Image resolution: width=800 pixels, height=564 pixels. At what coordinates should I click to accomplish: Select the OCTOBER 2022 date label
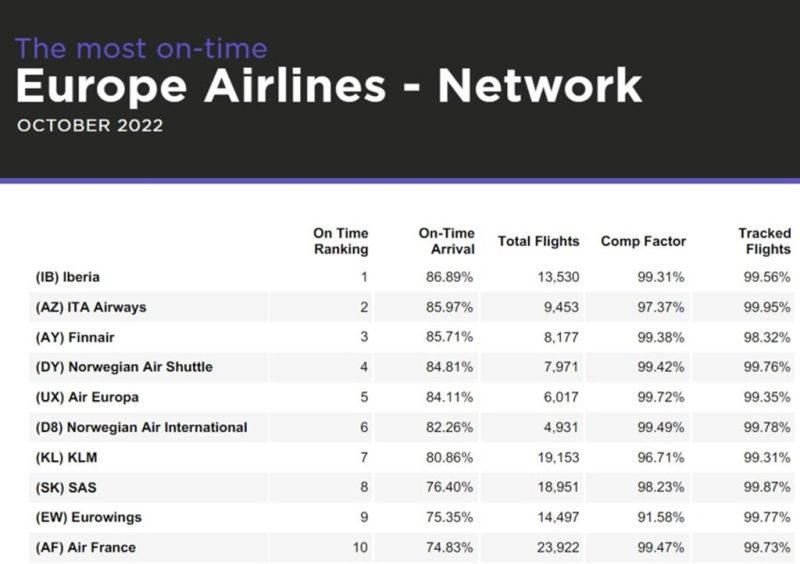[90, 126]
